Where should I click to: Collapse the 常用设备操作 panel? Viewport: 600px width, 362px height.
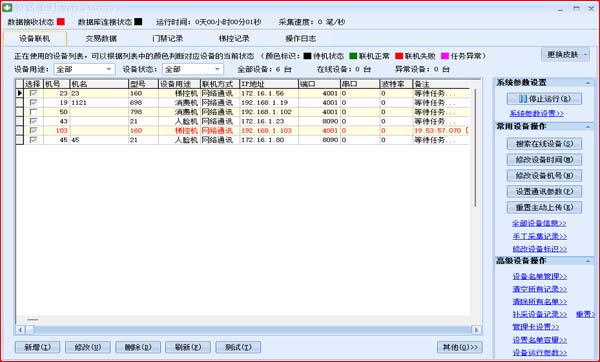pyautogui.click(x=588, y=126)
